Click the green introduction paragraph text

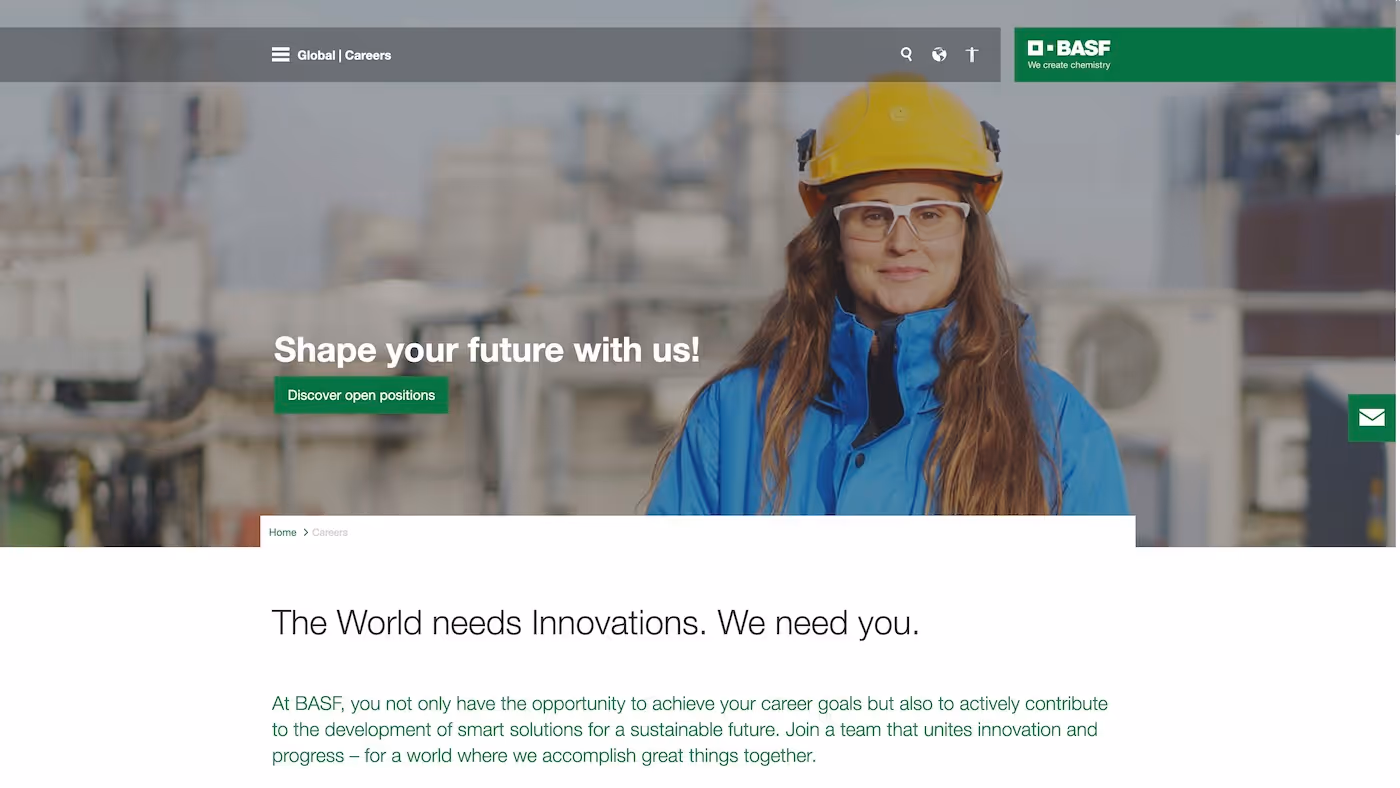(x=690, y=728)
